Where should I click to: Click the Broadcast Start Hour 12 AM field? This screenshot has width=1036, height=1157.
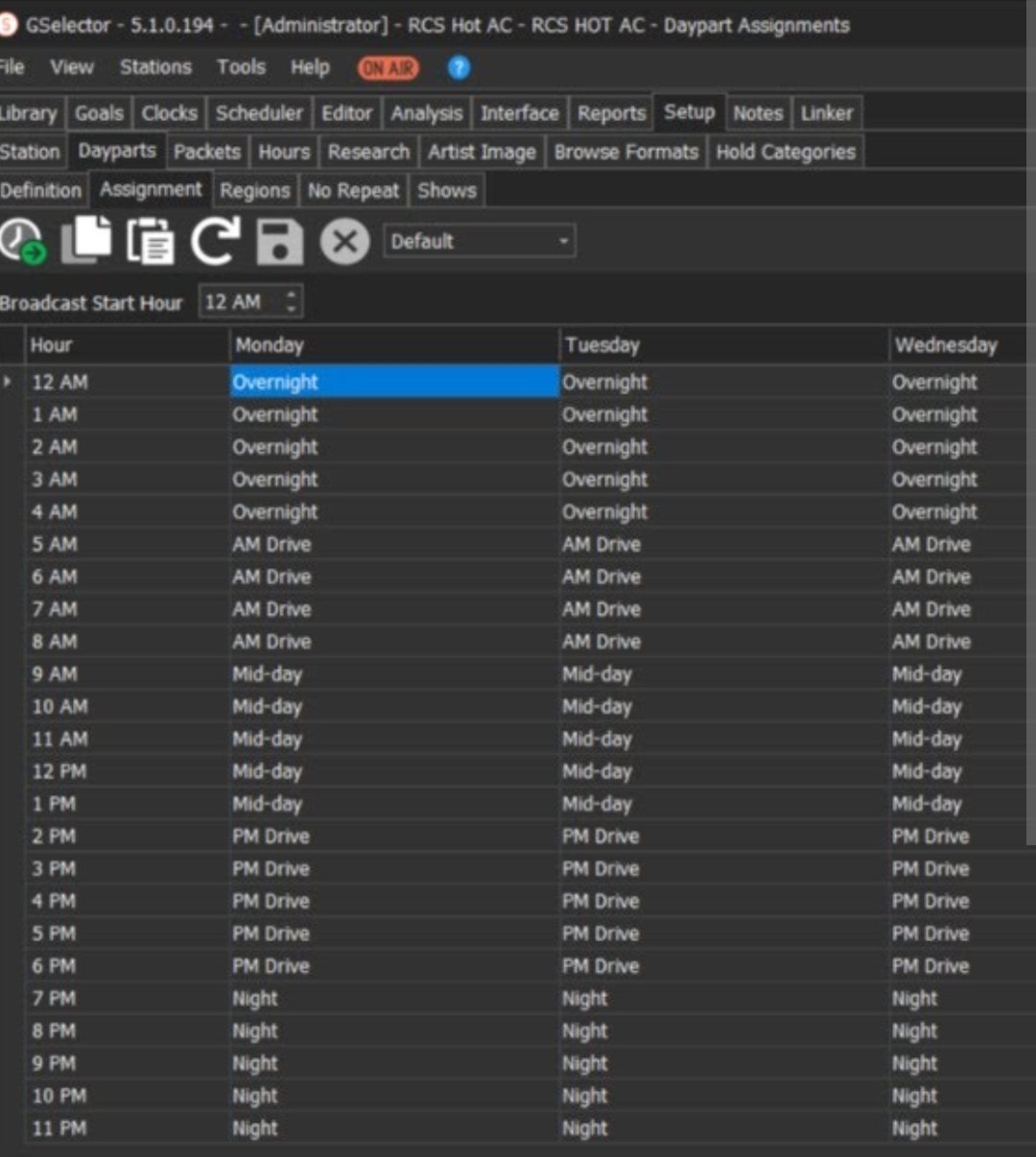point(240,302)
